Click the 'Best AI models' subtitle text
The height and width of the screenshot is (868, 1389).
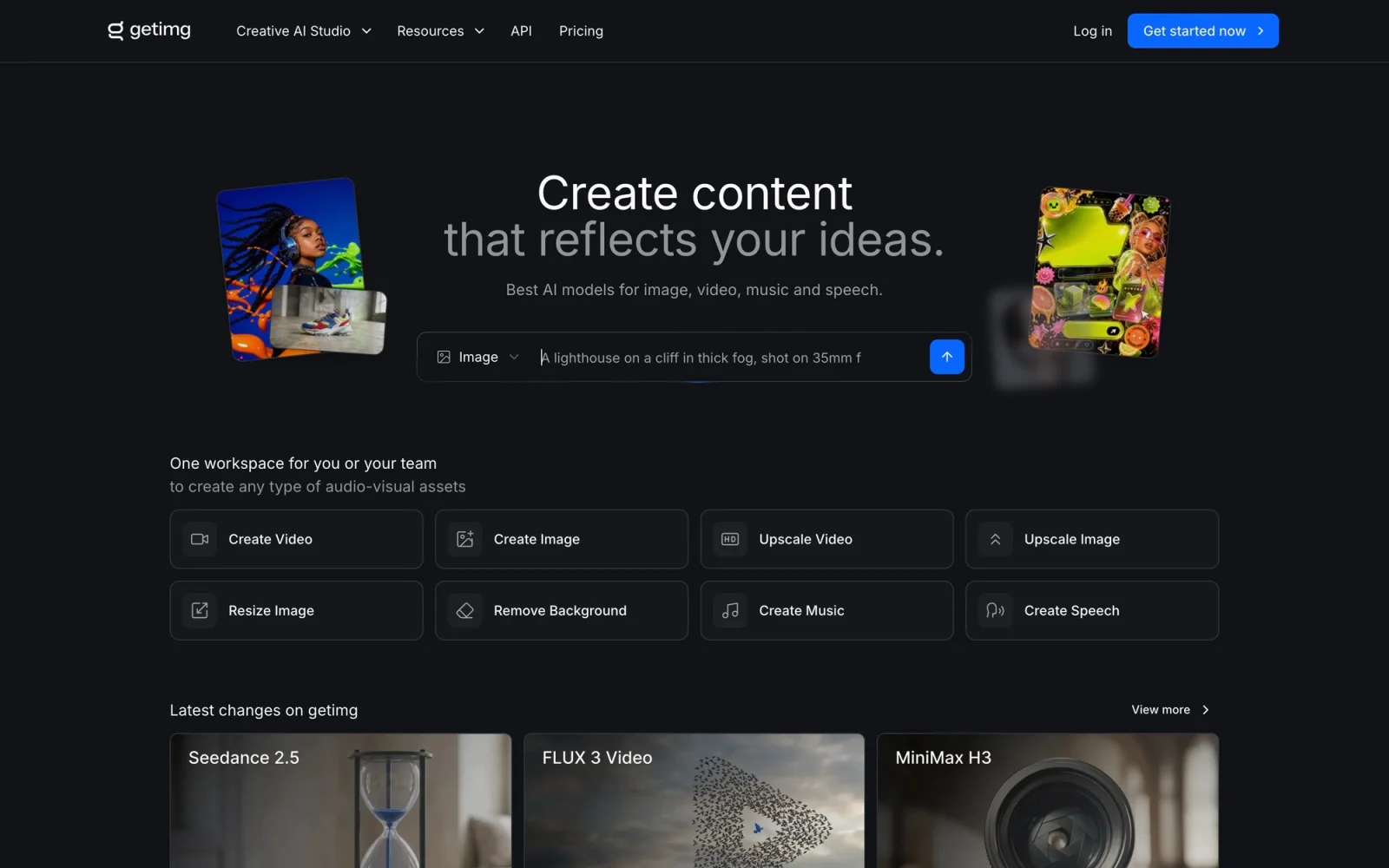(x=694, y=290)
